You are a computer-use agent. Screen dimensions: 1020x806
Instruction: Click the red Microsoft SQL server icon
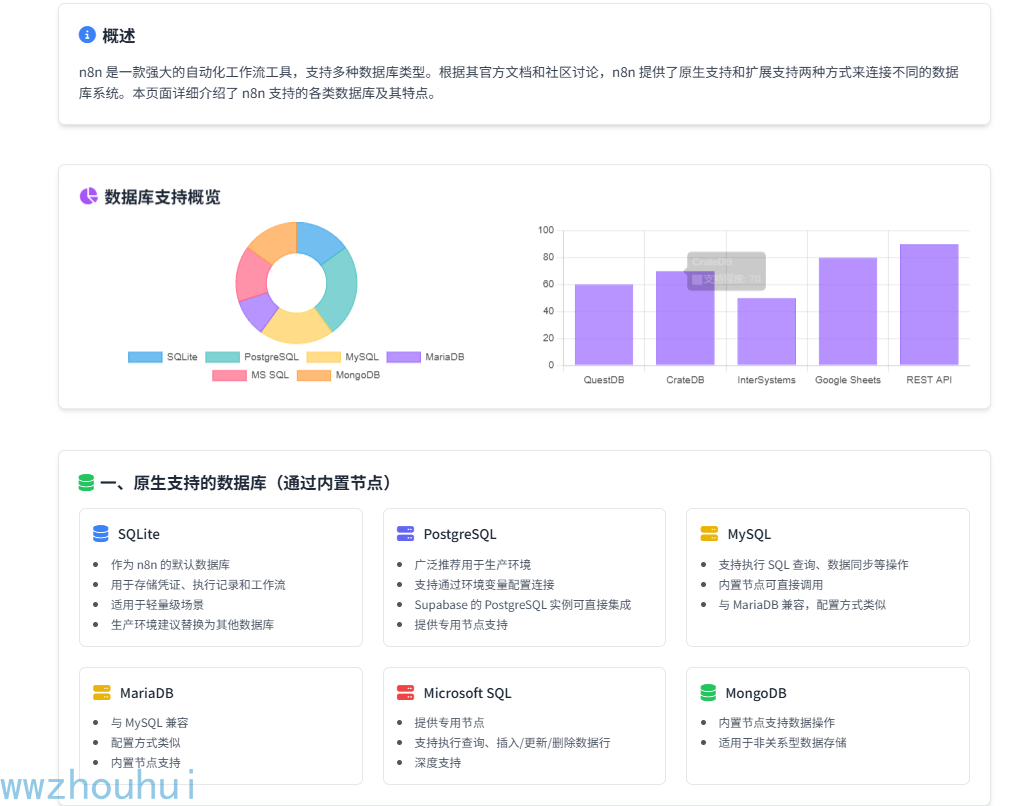(405, 692)
